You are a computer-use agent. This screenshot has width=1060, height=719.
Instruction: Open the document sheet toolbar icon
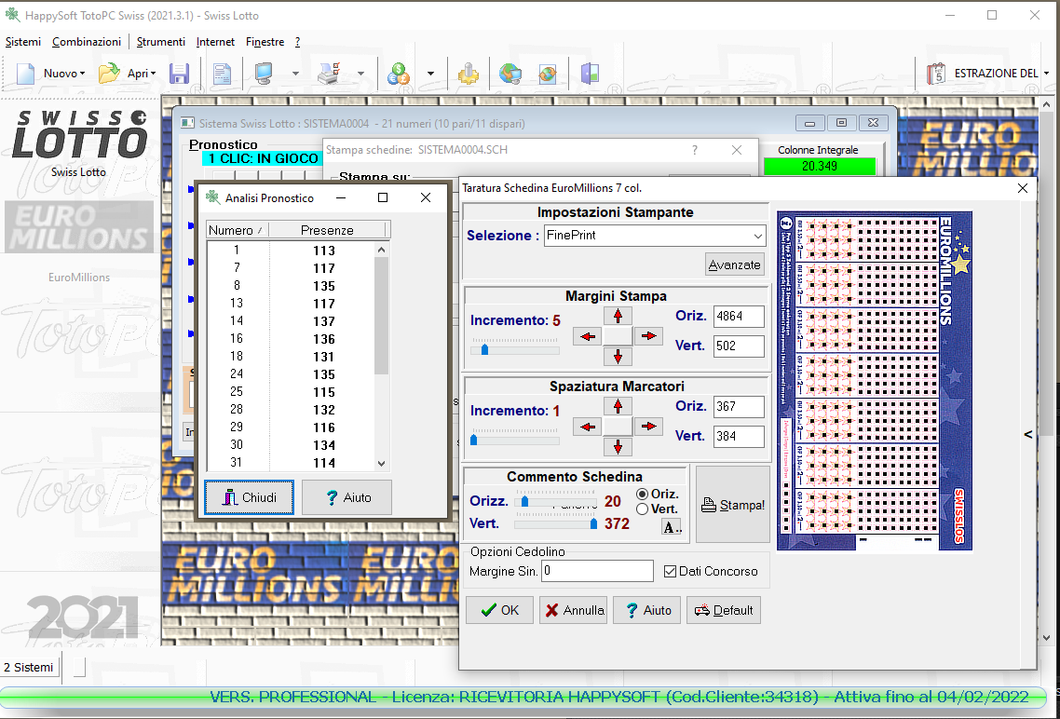(x=222, y=73)
